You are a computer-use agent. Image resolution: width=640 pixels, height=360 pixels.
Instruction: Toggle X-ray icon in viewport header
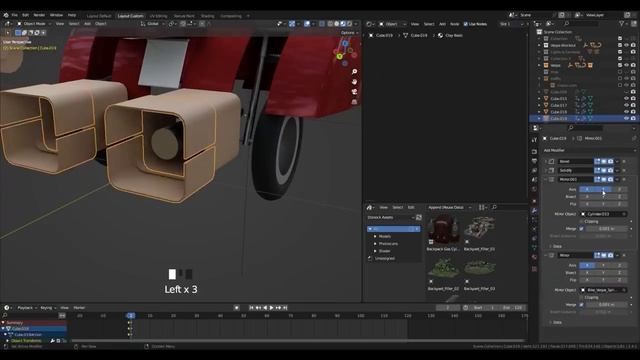(322, 24)
